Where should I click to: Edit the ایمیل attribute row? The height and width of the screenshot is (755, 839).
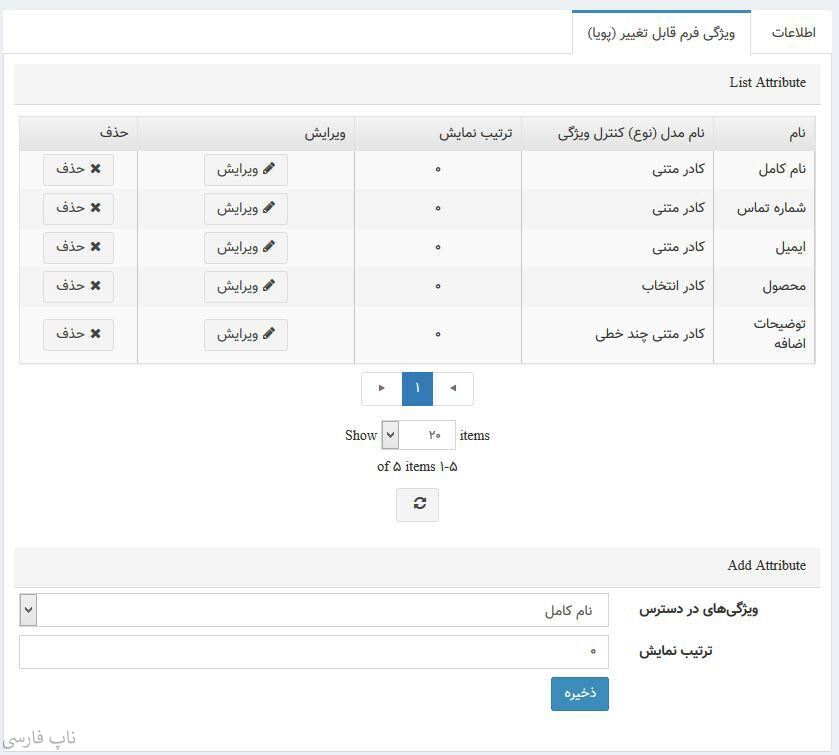(246, 247)
